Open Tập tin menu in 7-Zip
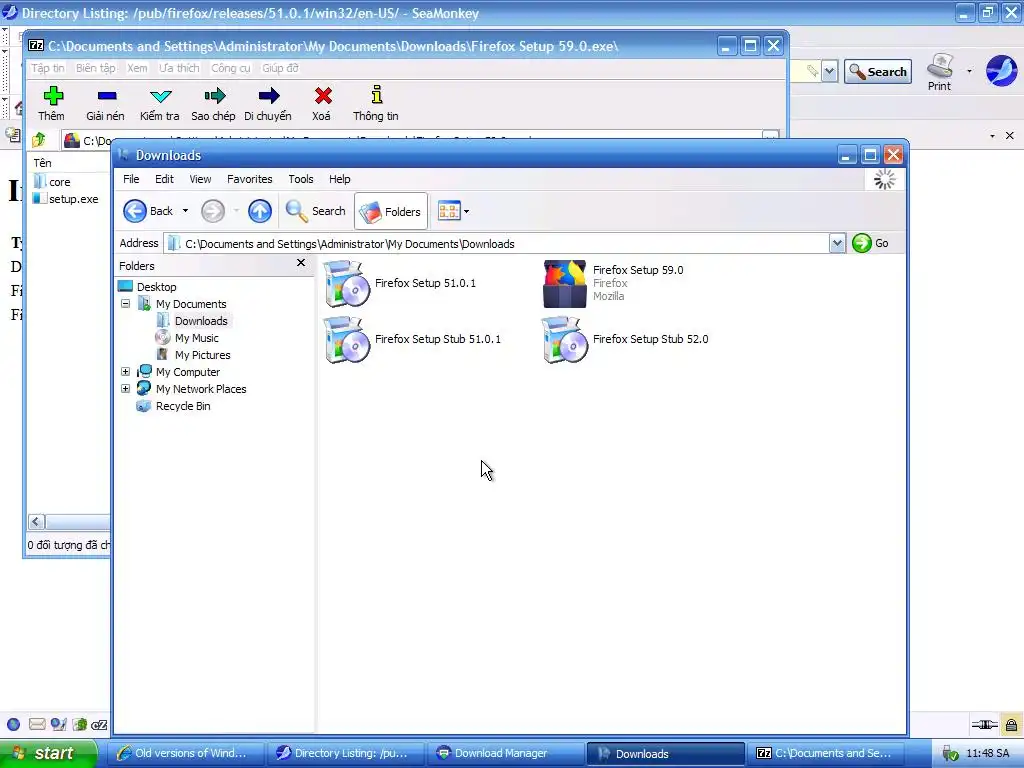 pyautogui.click(x=48, y=68)
